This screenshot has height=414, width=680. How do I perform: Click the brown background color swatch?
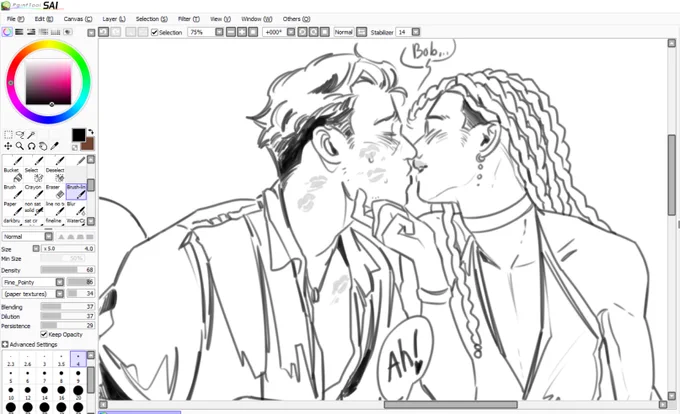click(89, 144)
